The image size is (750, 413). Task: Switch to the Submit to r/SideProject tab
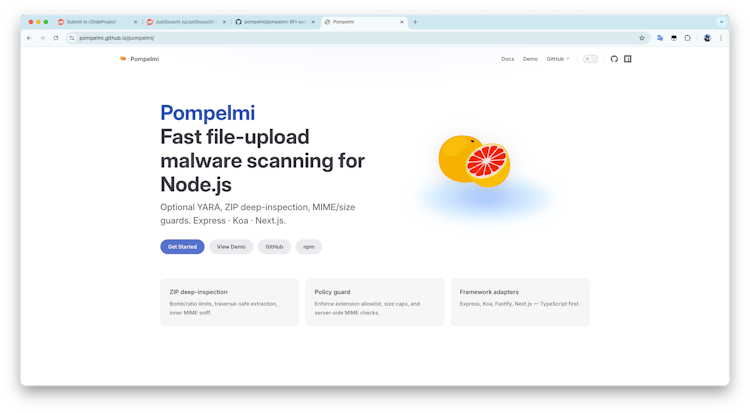[97, 21]
